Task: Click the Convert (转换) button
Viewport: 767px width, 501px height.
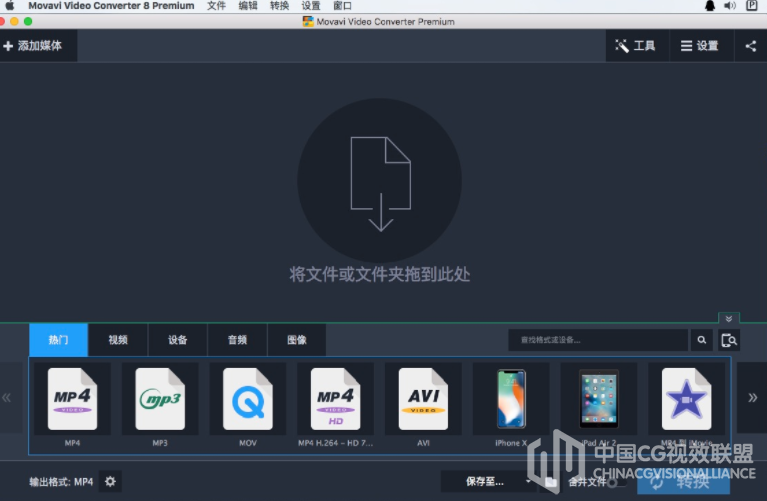Action: pos(683,482)
